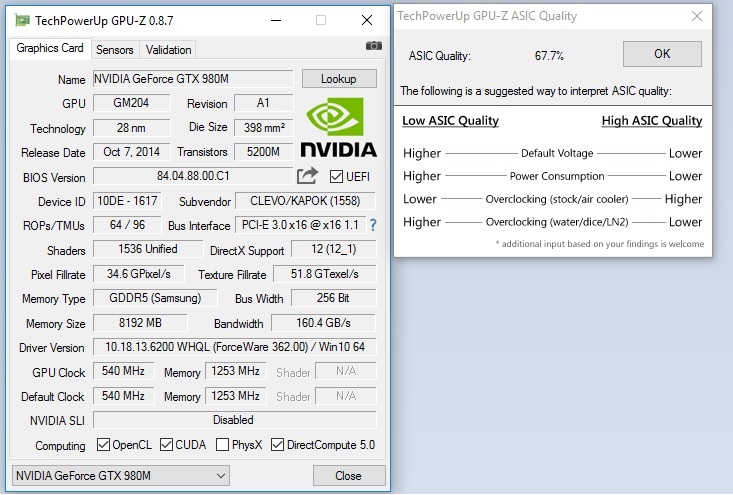This screenshot has height=495, width=733.
Task: Close the GPU-Z main window with X
Action: [x=367, y=20]
